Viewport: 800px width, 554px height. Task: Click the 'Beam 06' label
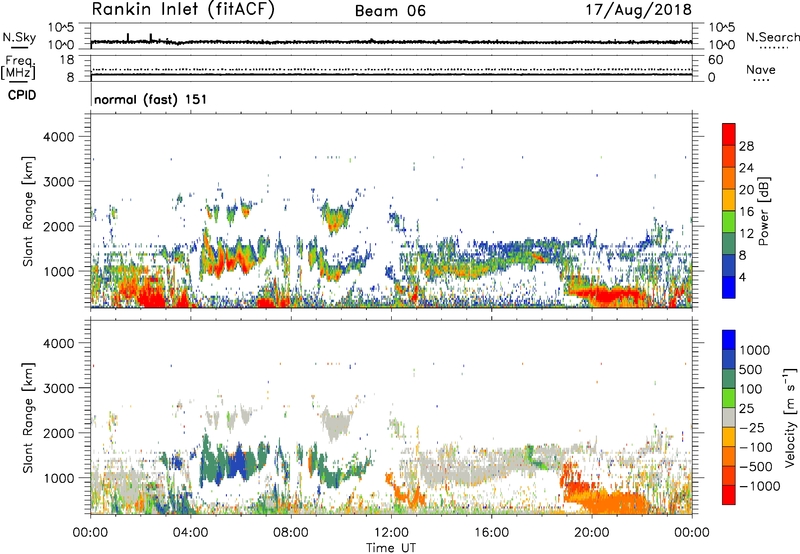390,11
